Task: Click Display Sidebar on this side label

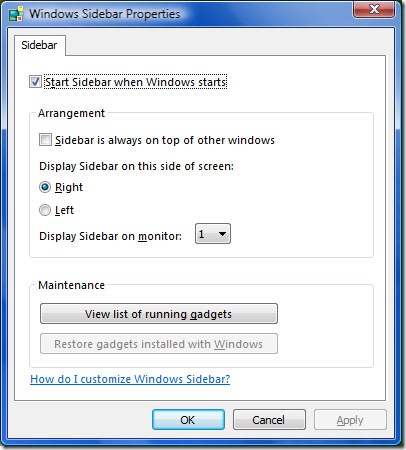Action: 136,166
